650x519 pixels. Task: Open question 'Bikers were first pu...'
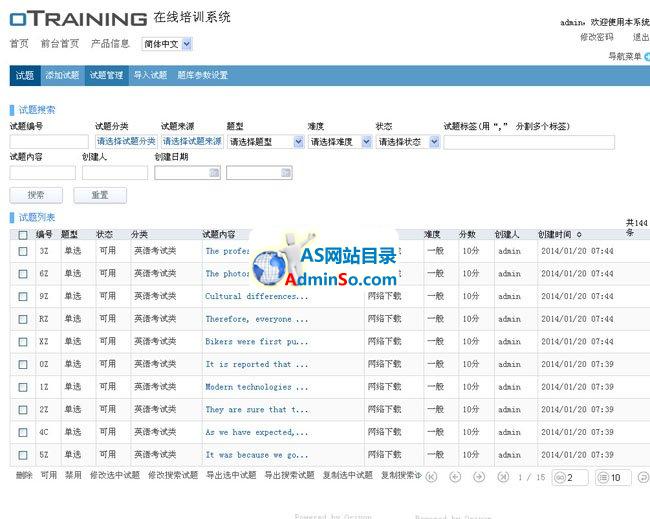coord(257,342)
